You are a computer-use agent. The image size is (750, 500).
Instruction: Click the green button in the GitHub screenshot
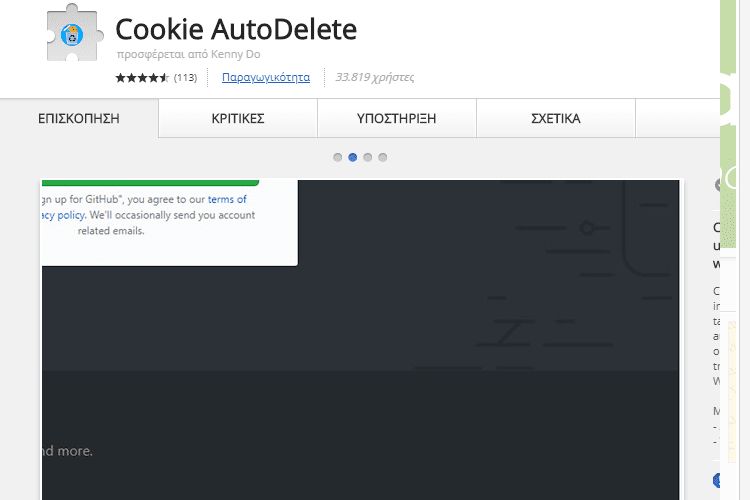(x=150, y=183)
